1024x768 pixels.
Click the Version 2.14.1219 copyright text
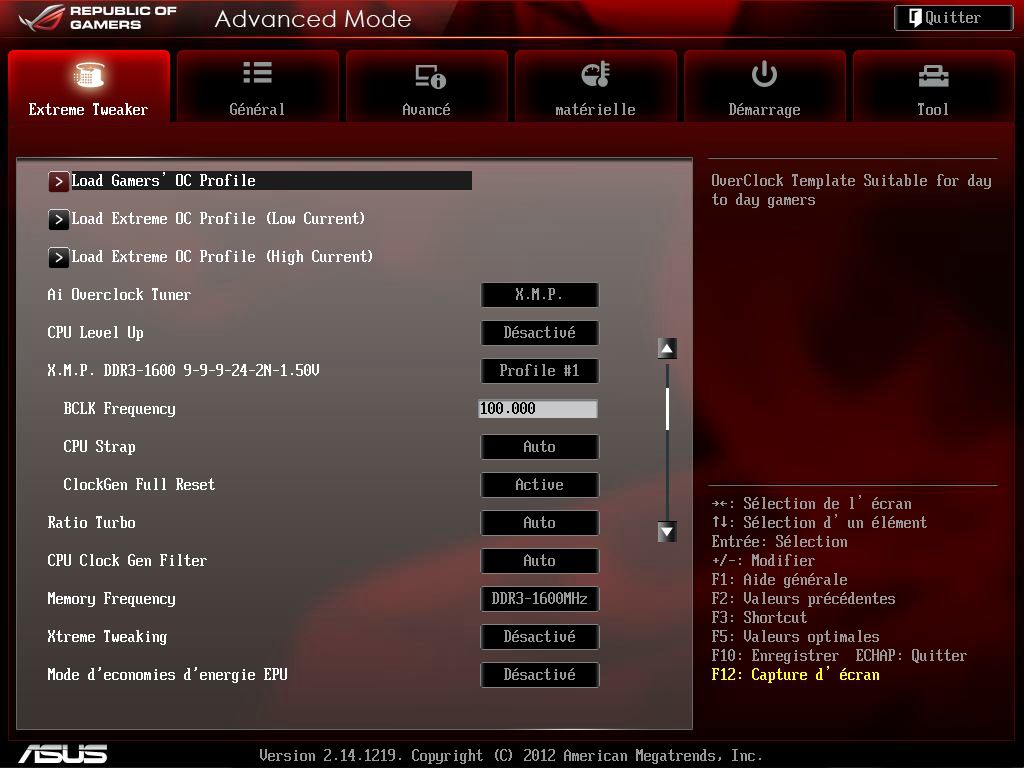tap(511, 756)
